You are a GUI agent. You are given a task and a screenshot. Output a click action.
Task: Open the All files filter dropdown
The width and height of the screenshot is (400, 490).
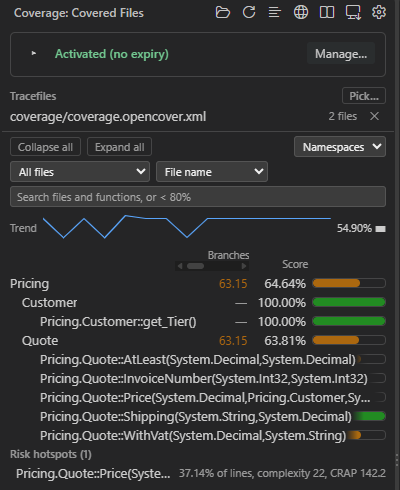(80, 172)
